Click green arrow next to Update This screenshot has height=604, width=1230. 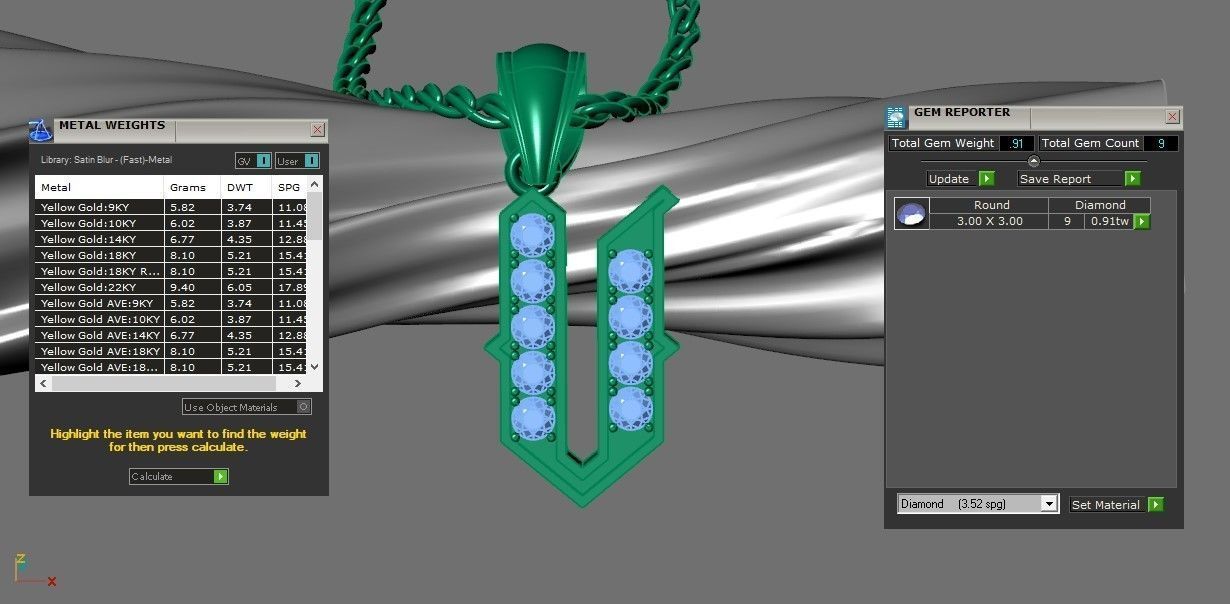(x=986, y=179)
